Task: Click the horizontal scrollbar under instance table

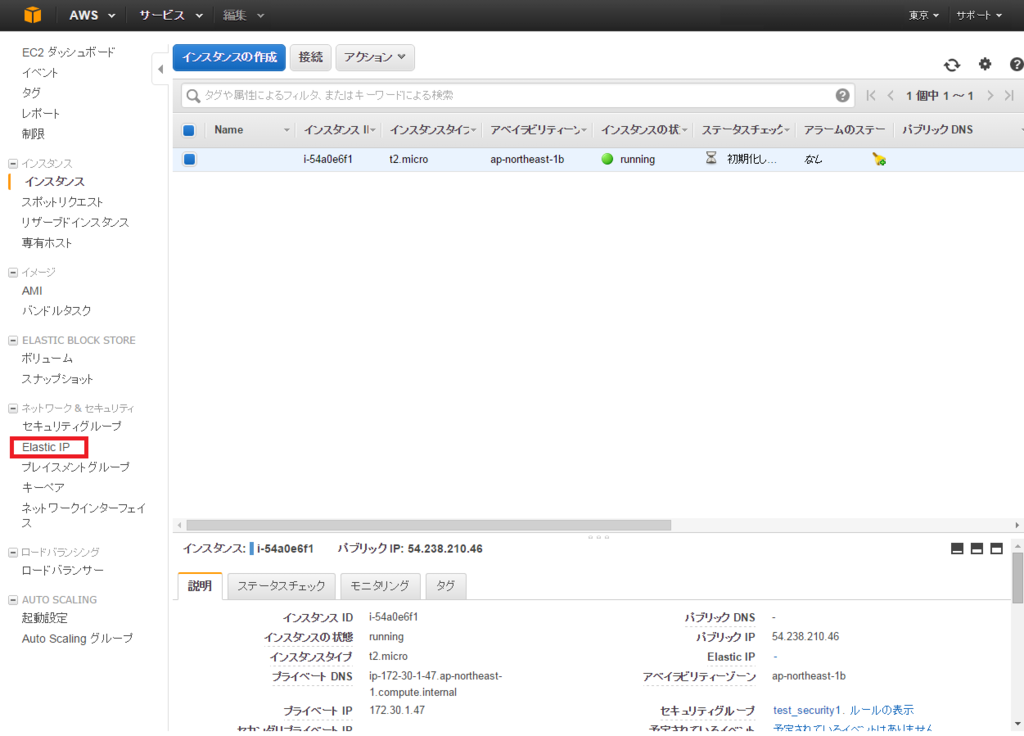Action: pos(428,525)
